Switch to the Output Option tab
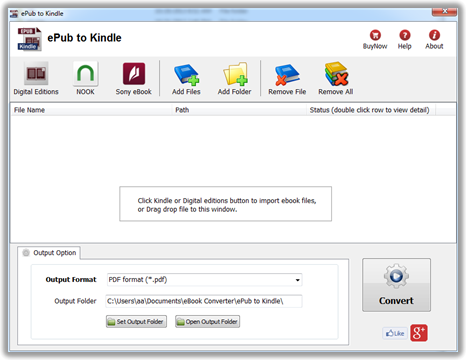Screen dimensions: 466x360 coord(49,253)
